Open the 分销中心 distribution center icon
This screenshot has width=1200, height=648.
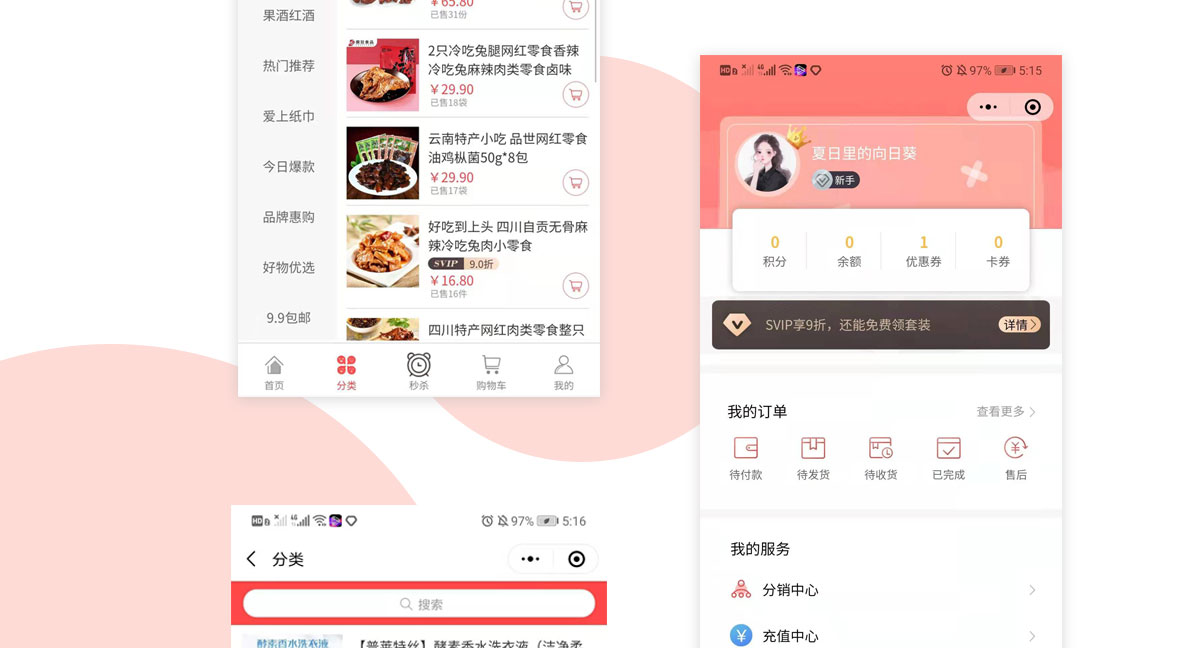pyautogui.click(x=741, y=590)
